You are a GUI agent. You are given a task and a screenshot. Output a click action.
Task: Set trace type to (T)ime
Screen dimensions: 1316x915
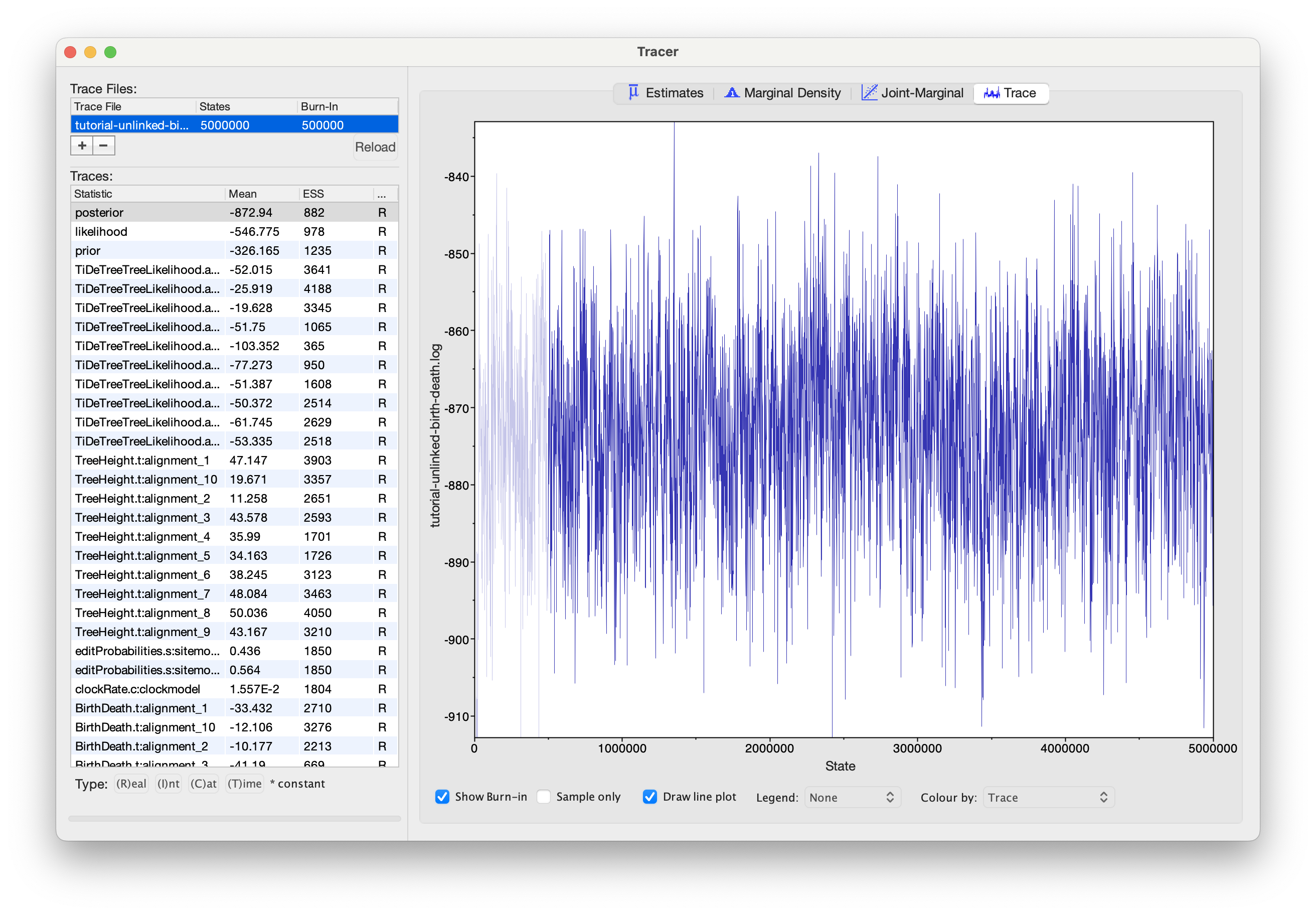tap(245, 784)
